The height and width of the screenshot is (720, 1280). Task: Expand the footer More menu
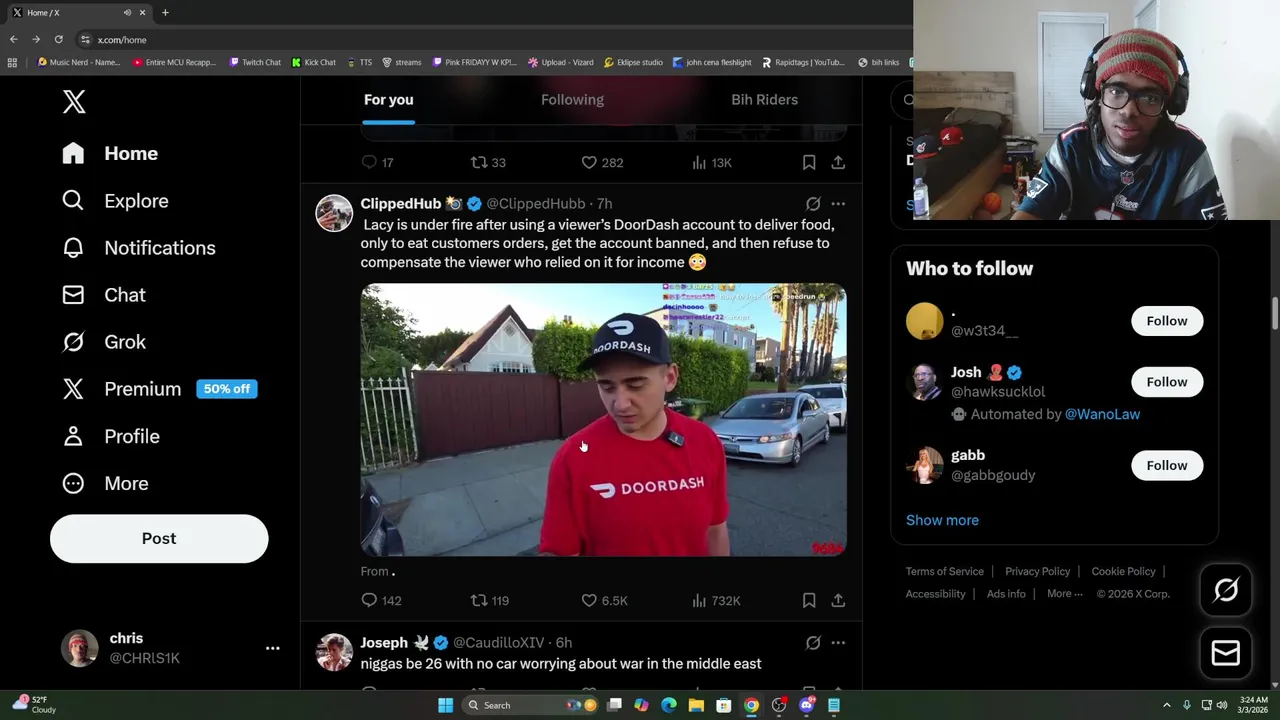click(x=1064, y=594)
